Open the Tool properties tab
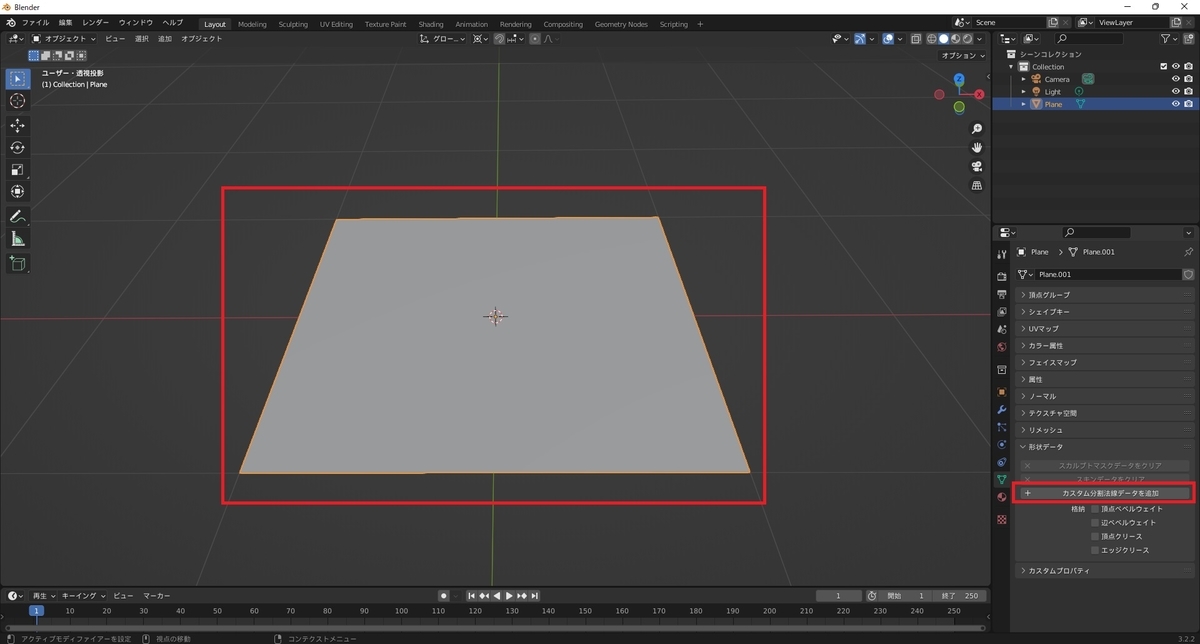Image resolution: width=1200 pixels, height=644 pixels. point(1002,255)
